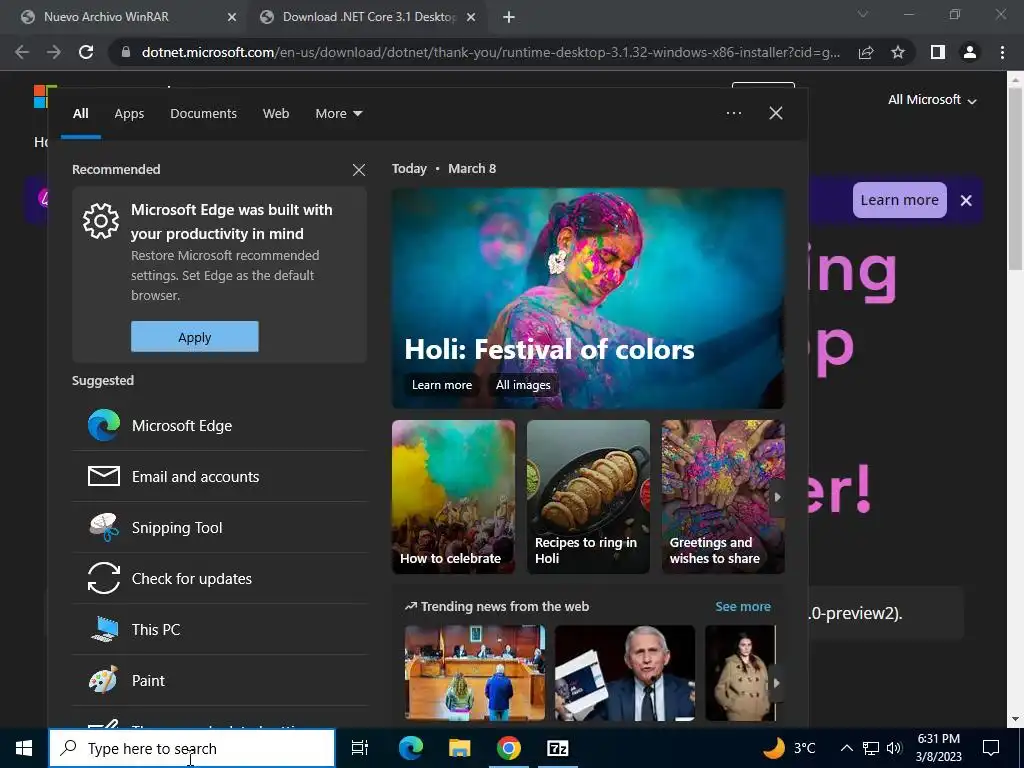Toggle Chrome side panel
Screen dimensions: 1024x768
click(938, 52)
